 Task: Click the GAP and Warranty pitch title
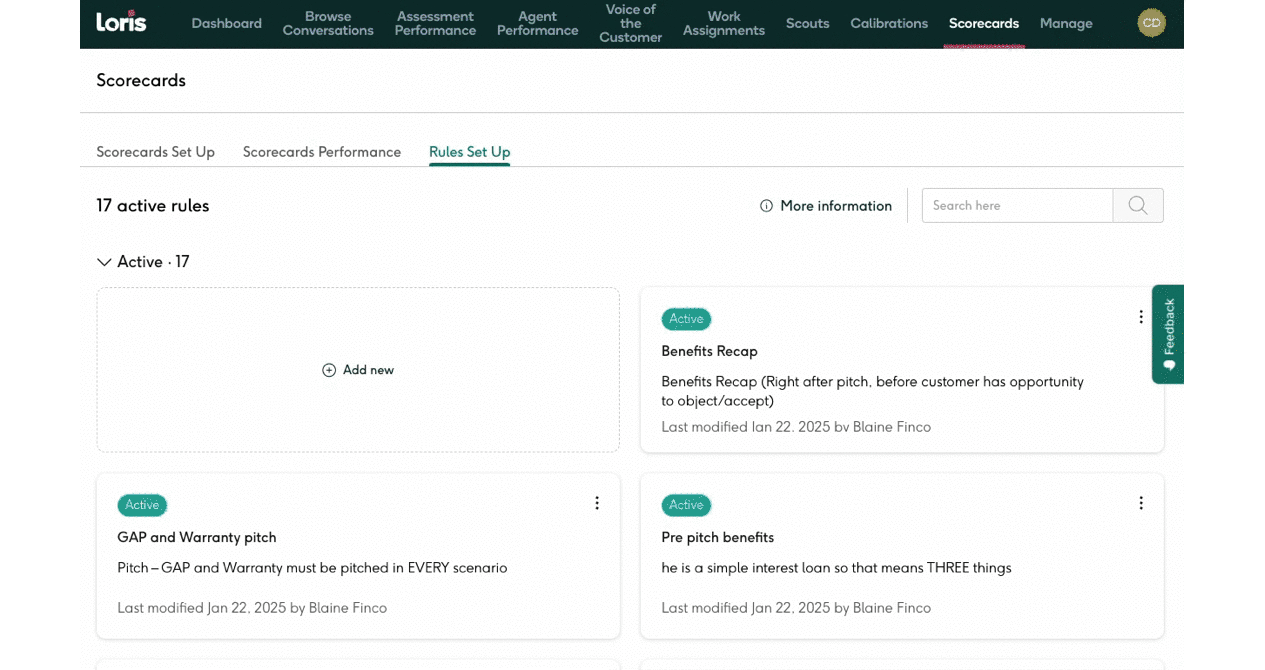coord(197,537)
